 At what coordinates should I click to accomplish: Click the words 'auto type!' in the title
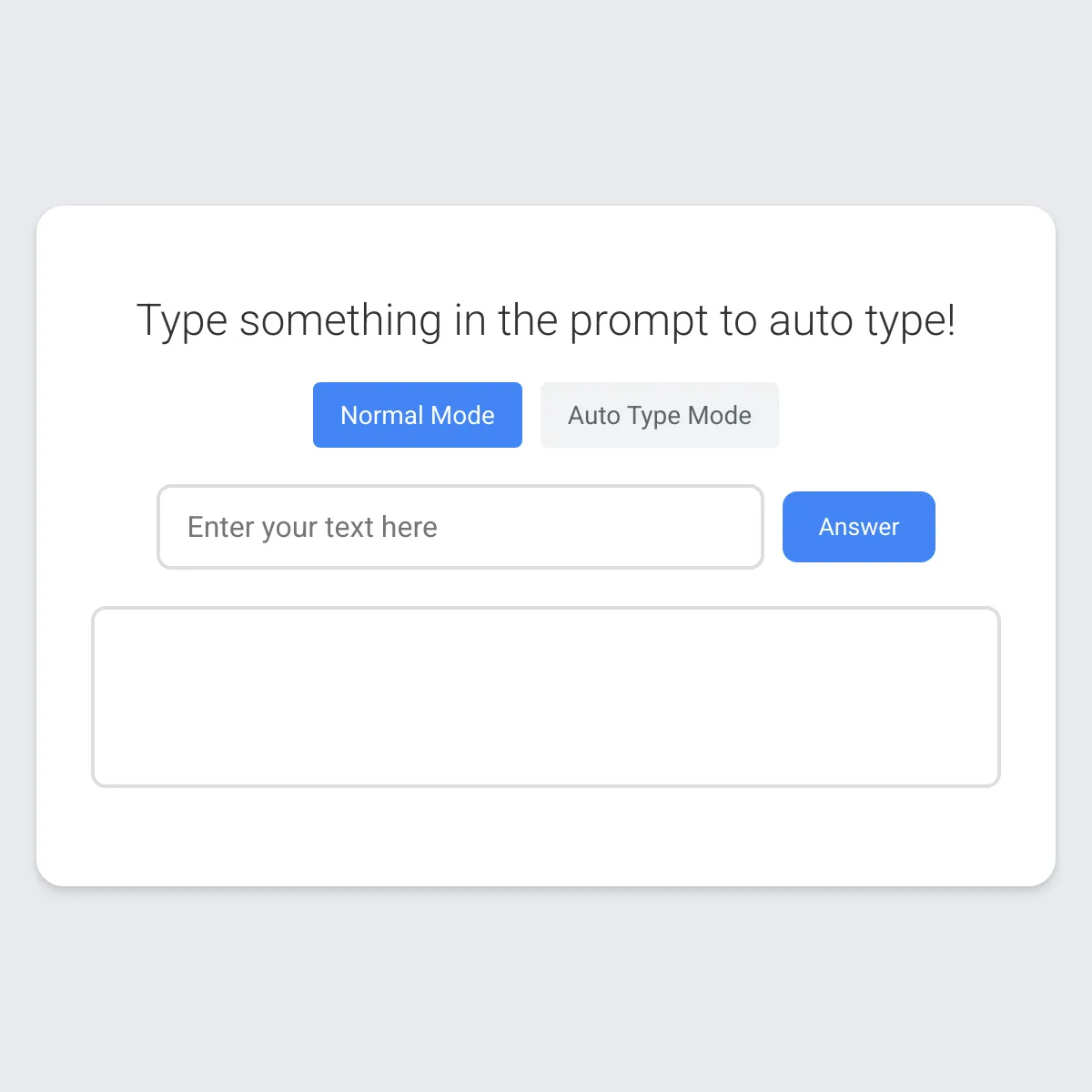[x=862, y=320]
